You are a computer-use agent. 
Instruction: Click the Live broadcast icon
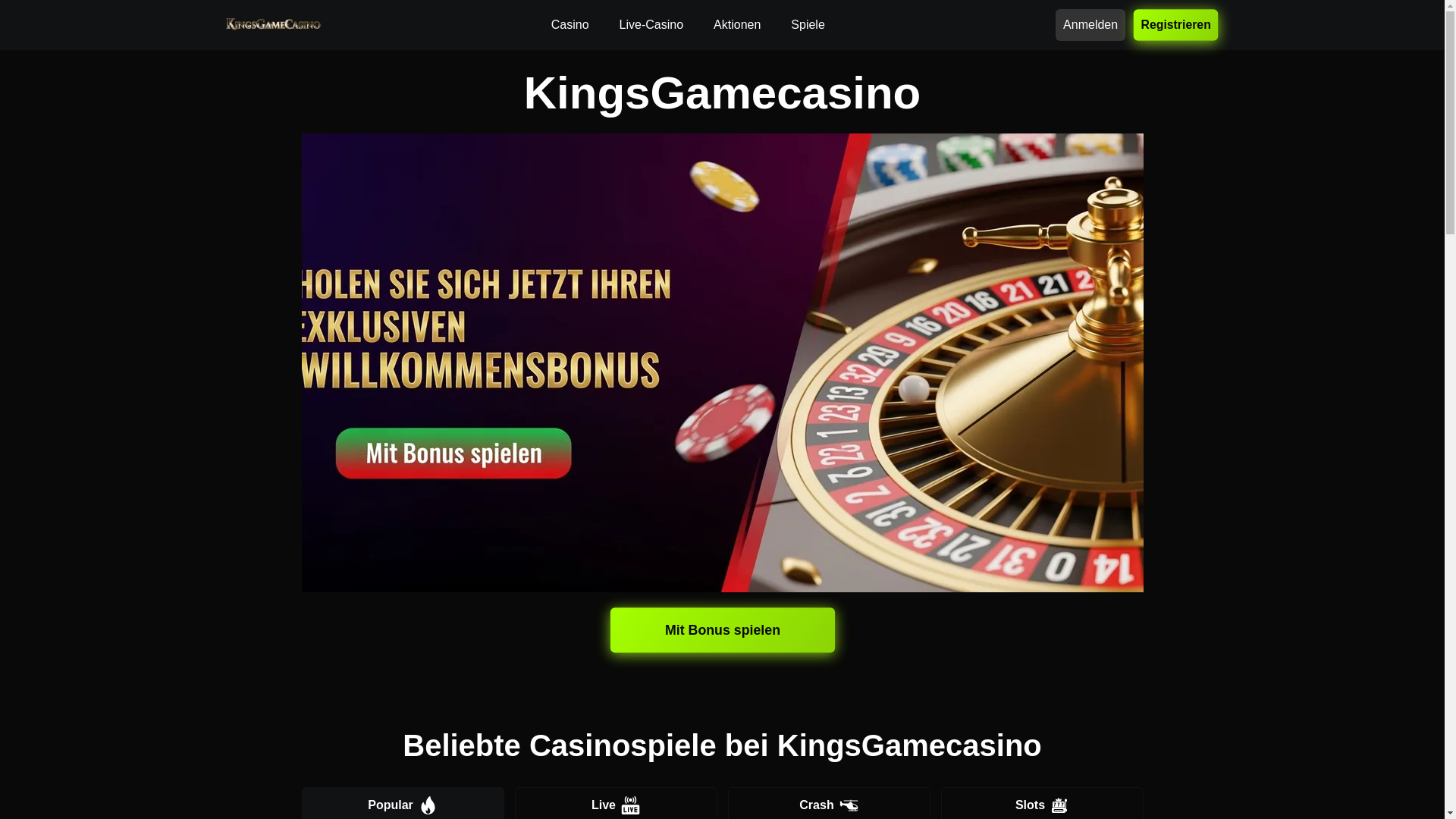(630, 805)
